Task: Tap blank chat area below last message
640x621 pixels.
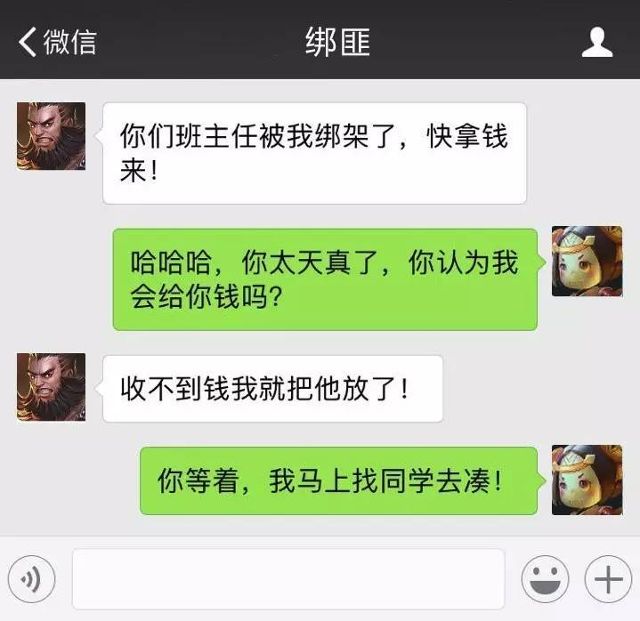Action: click(x=320, y=526)
